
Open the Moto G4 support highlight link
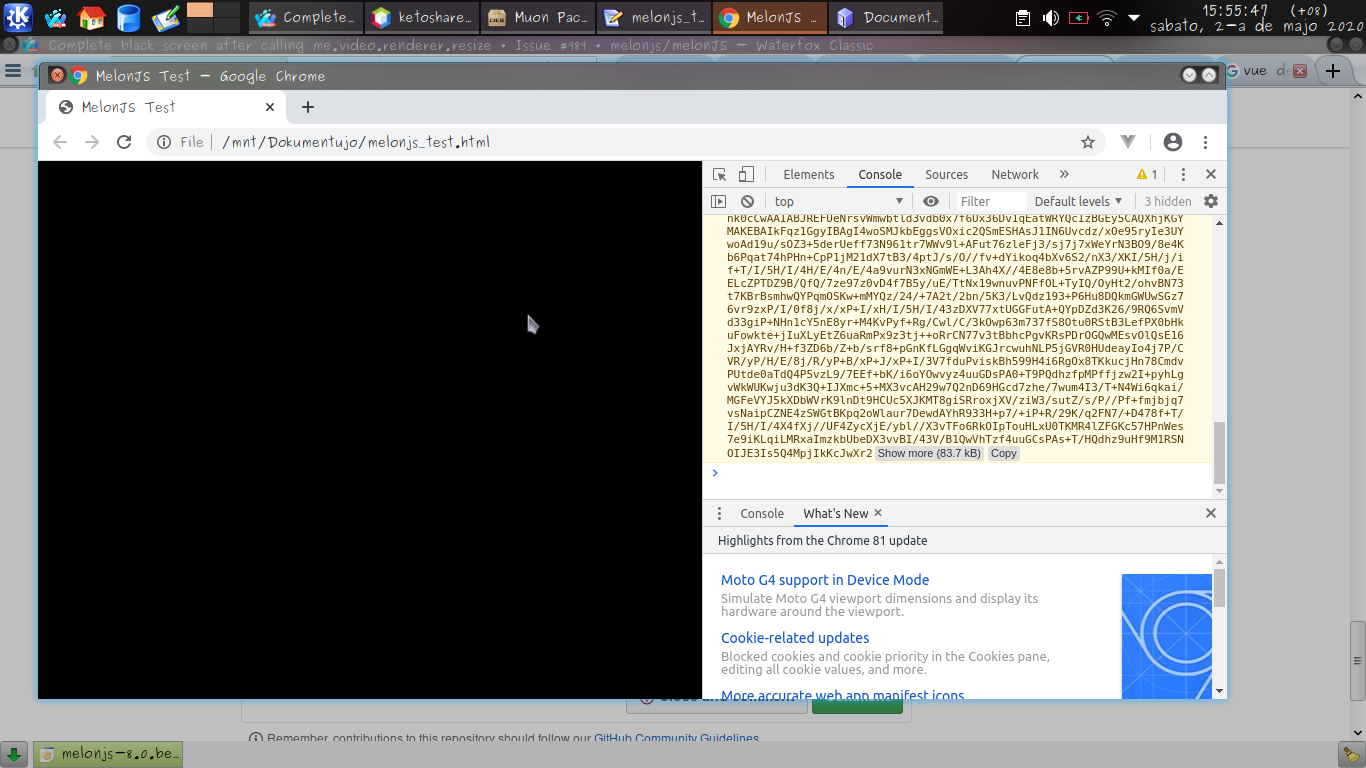click(x=824, y=580)
